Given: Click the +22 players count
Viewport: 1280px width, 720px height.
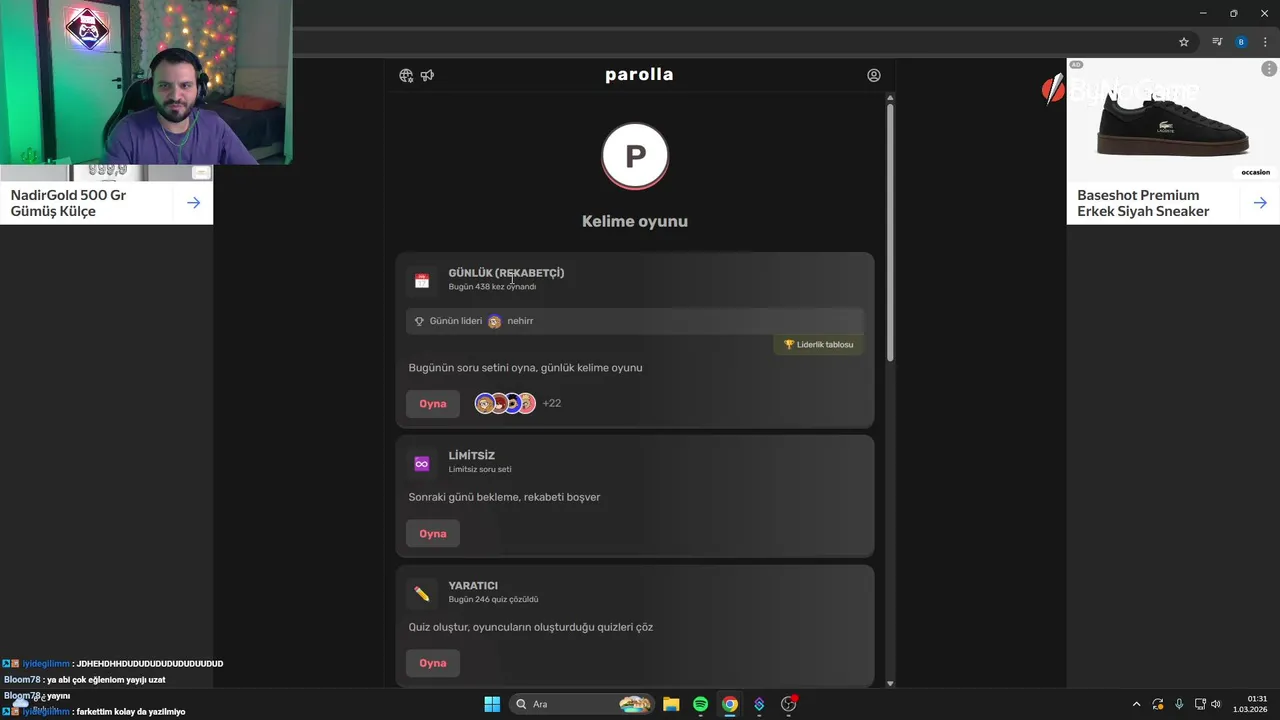Looking at the screenshot, I should point(552,403).
